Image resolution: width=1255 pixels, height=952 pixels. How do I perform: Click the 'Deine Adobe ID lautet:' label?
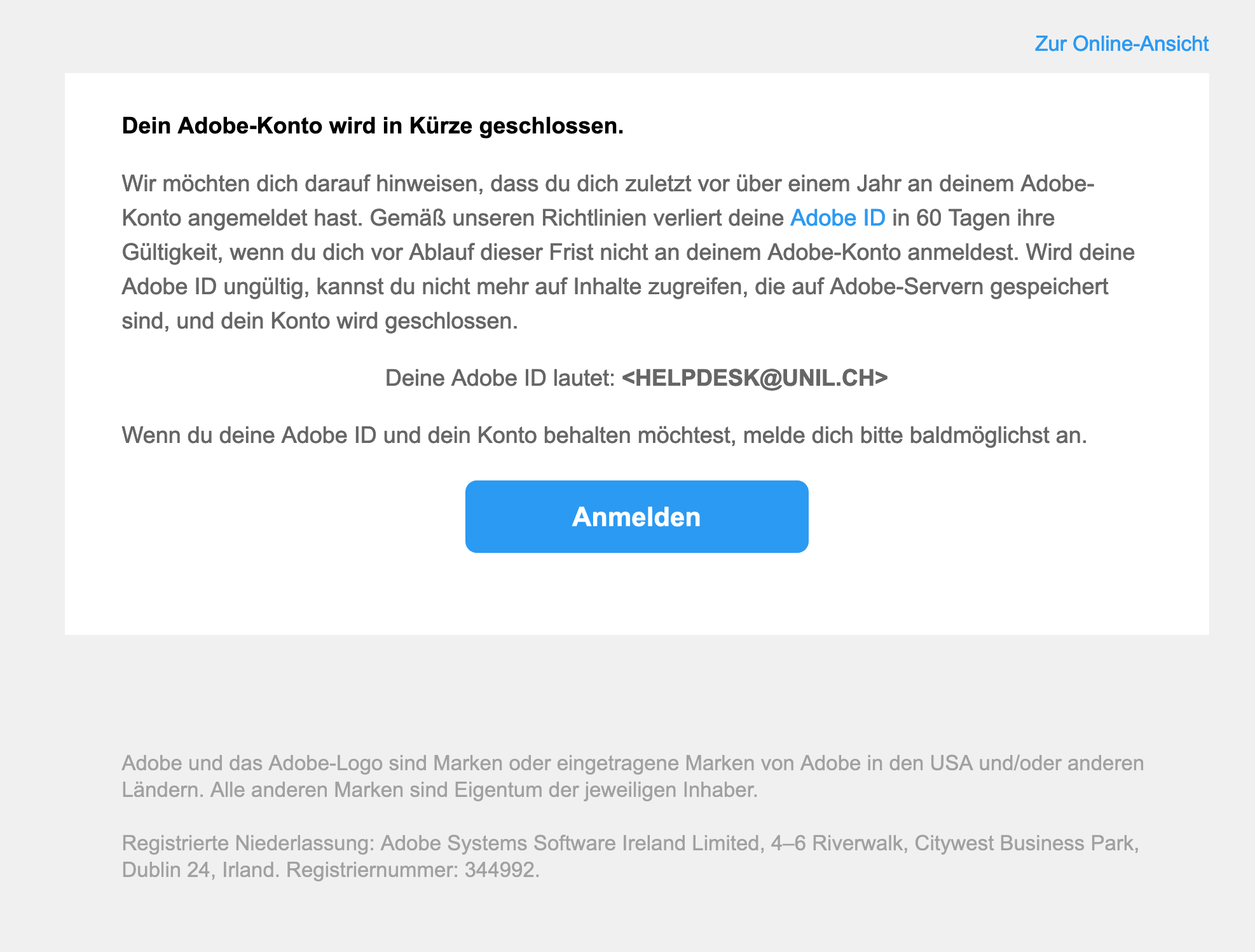tap(500, 378)
